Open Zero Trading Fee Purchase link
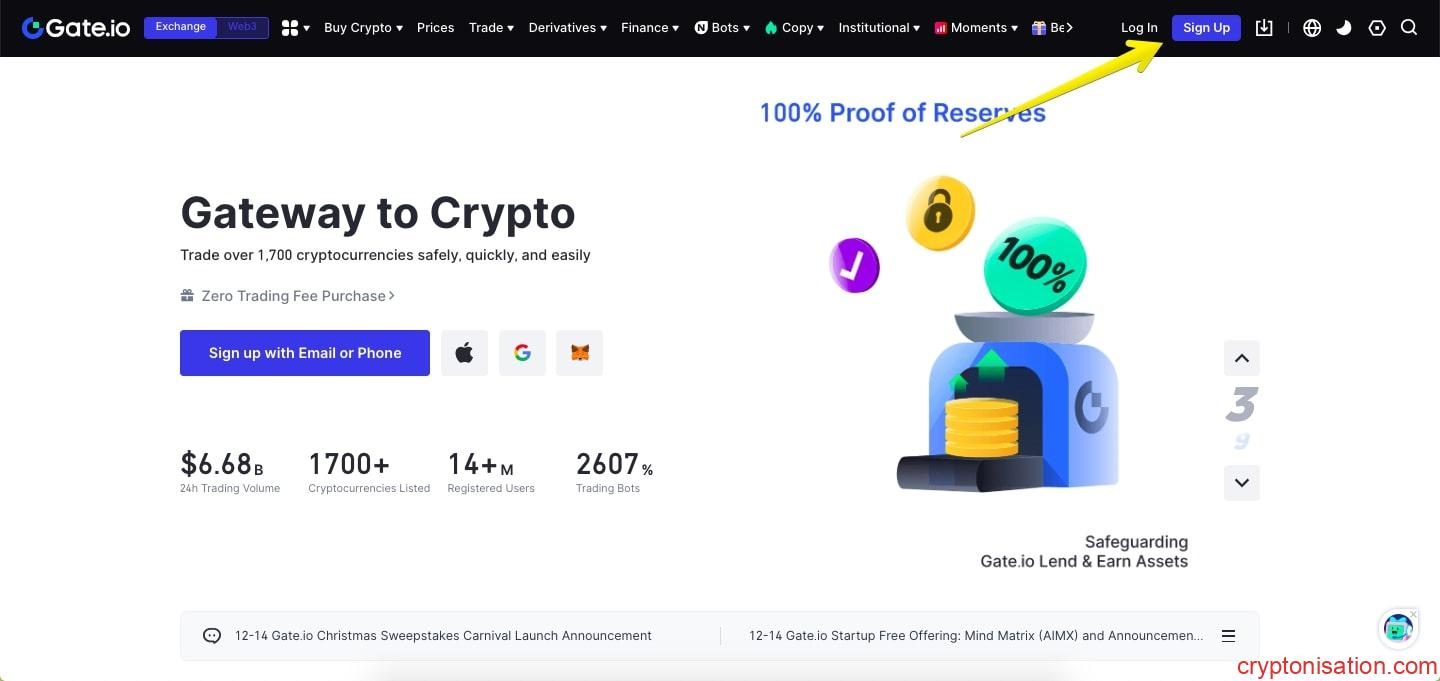The width and height of the screenshot is (1440, 681). [292, 296]
